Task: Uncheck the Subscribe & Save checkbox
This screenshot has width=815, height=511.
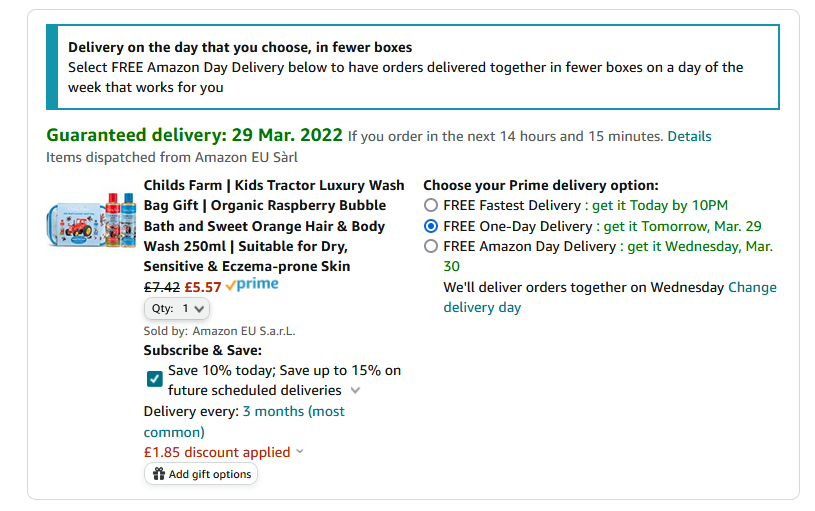Action: [154, 378]
